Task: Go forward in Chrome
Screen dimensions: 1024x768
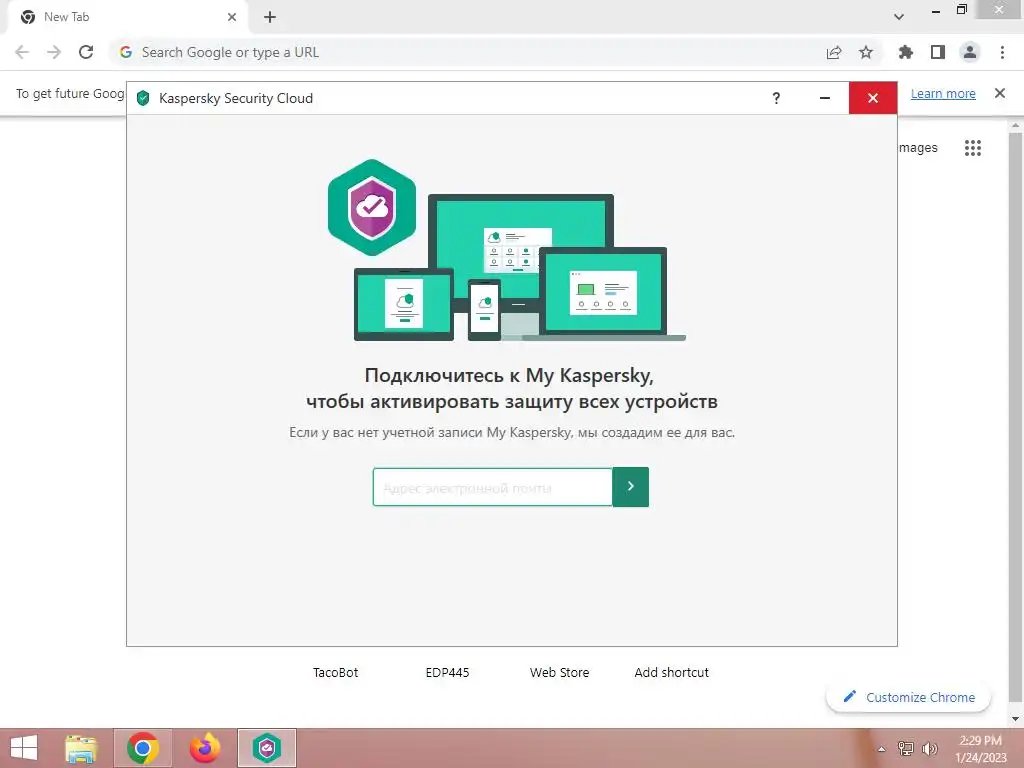Action: click(54, 52)
